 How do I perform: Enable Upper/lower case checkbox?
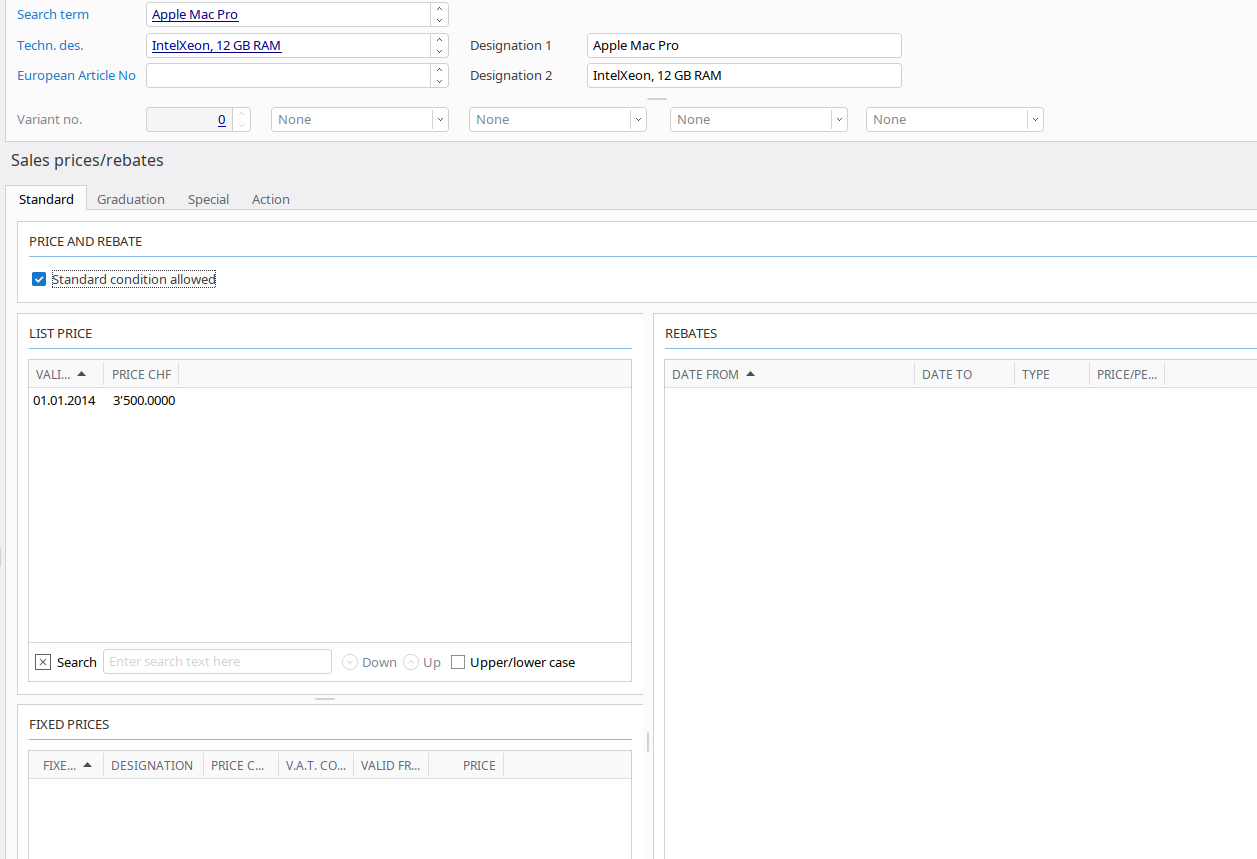458,662
